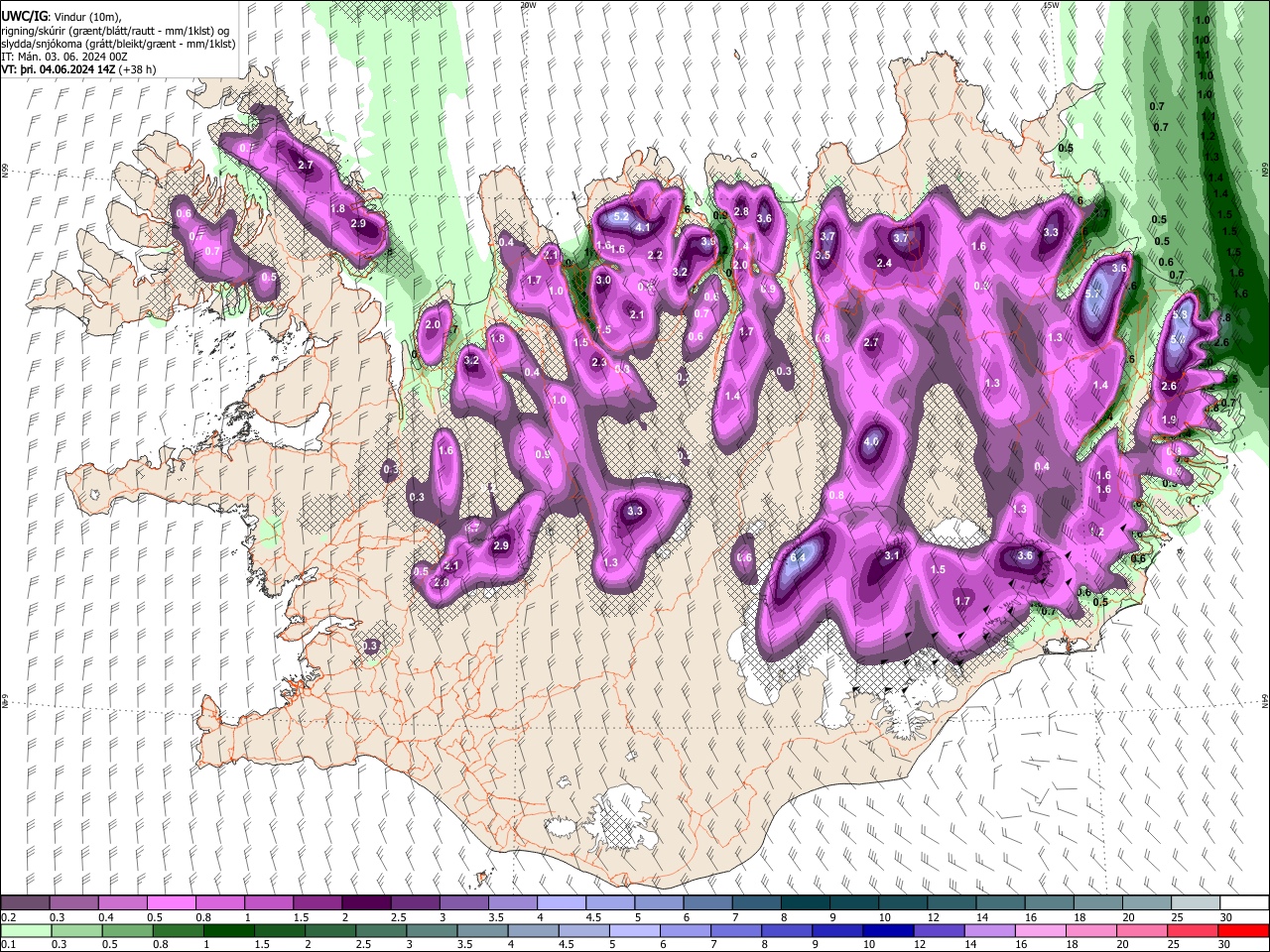Viewport: 1270px width, 952px height.
Task: Click the light pink 16–18 rain legend swatch
Action: tap(1040, 930)
